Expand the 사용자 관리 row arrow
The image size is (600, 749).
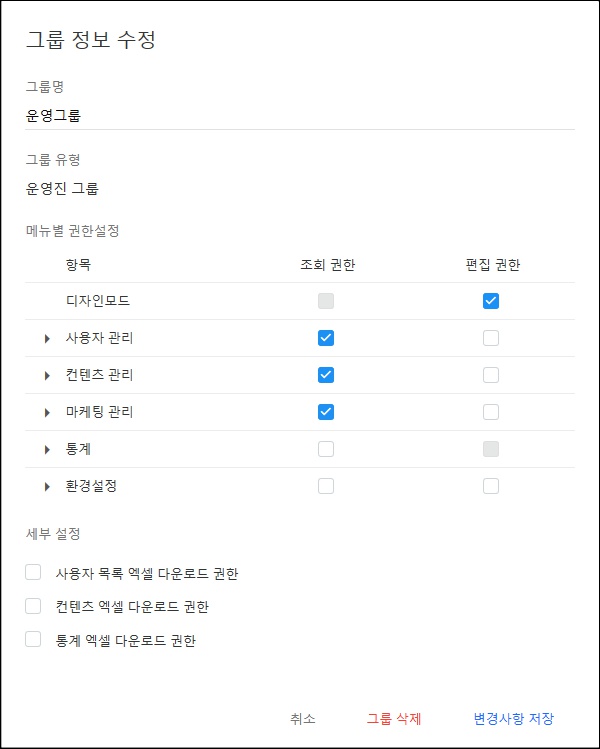pos(47,339)
